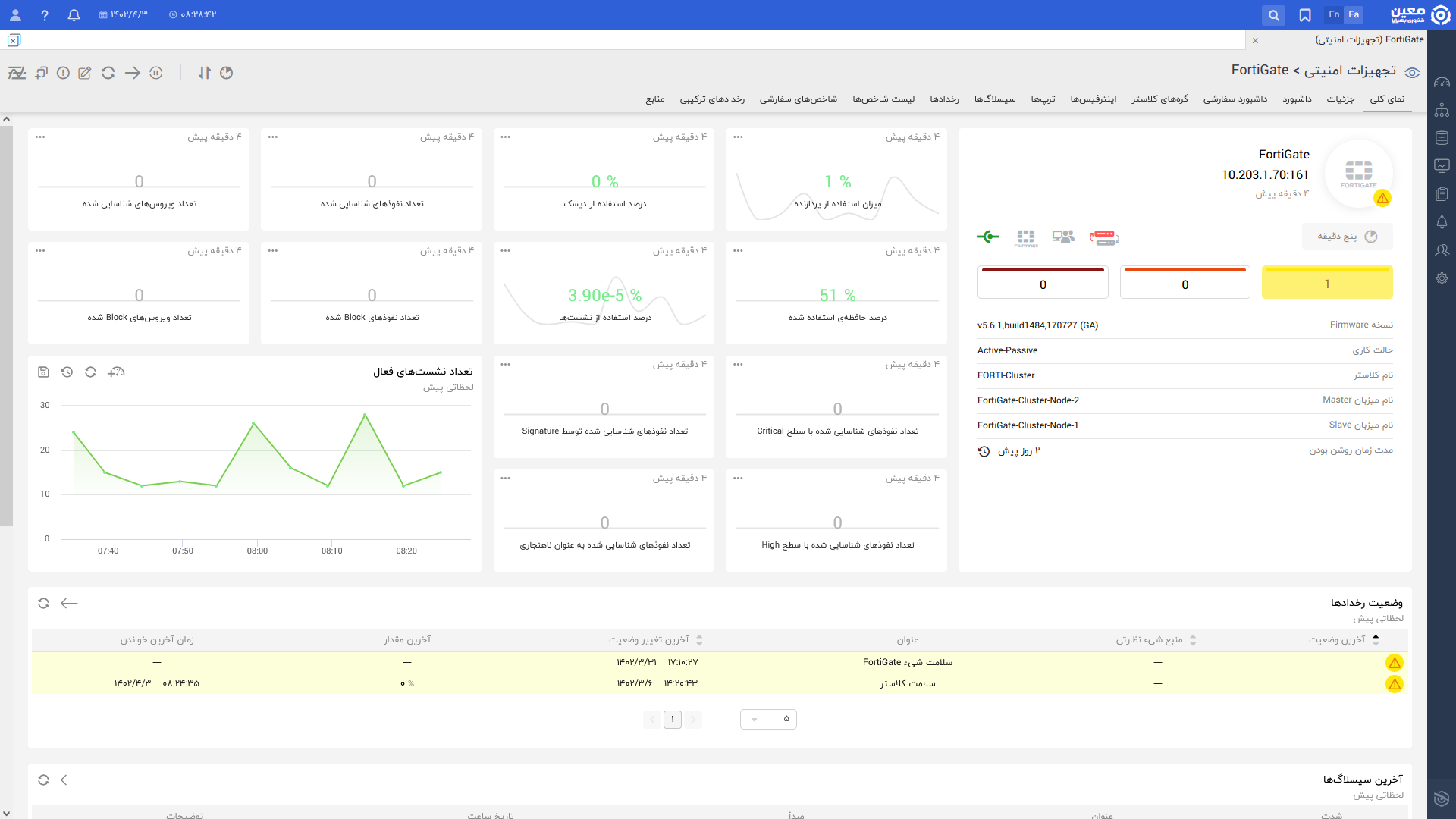Open history of active sessions chart
The image size is (1456, 819).
click(x=67, y=372)
